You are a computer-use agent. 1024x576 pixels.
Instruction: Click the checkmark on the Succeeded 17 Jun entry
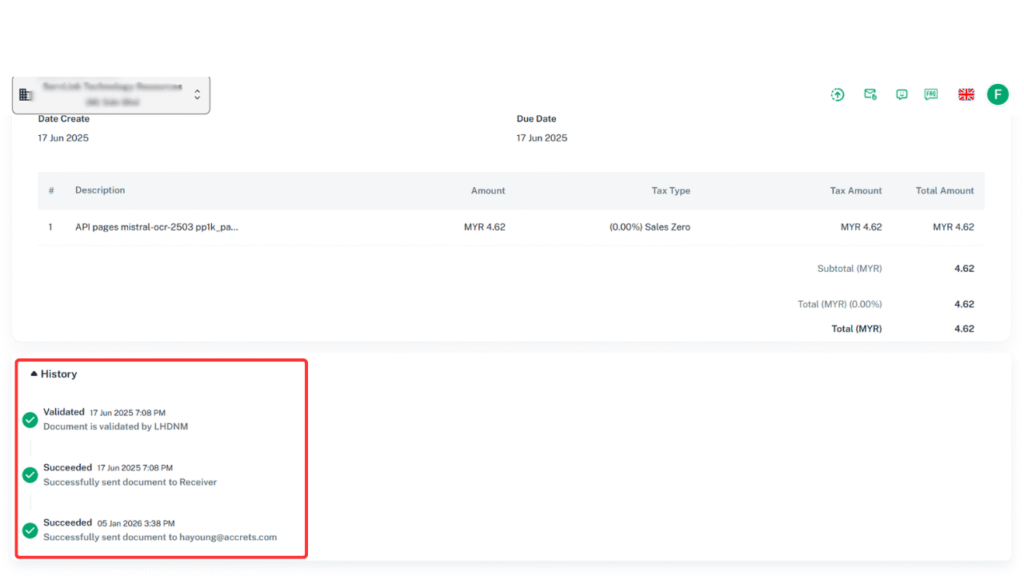tap(30, 475)
